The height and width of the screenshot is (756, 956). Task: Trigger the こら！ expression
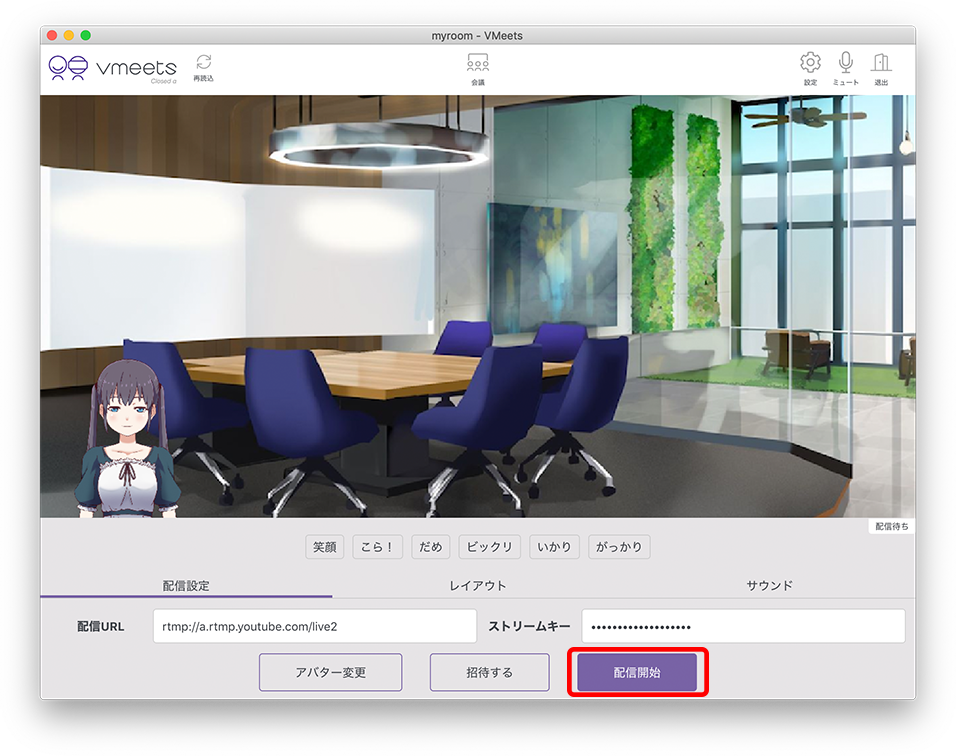(x=378, y=547)
